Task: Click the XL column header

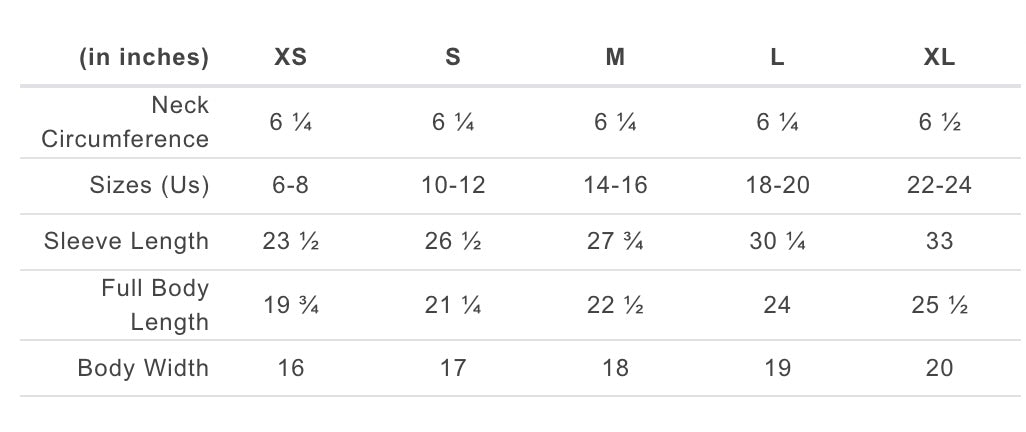Action: (939, 57)
